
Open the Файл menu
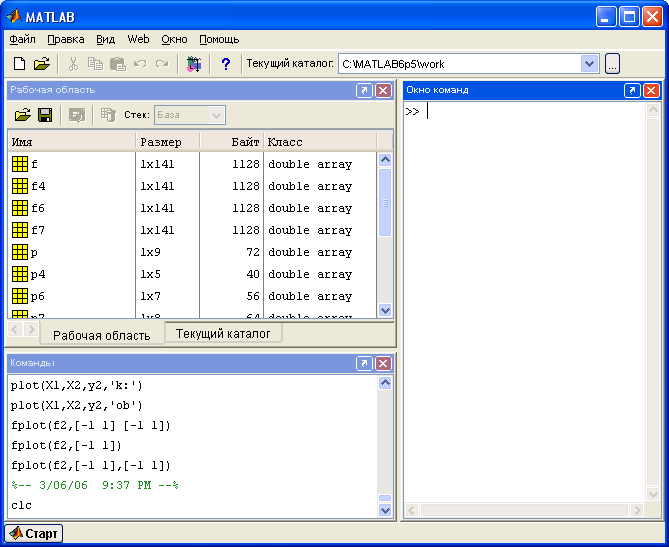23,40
